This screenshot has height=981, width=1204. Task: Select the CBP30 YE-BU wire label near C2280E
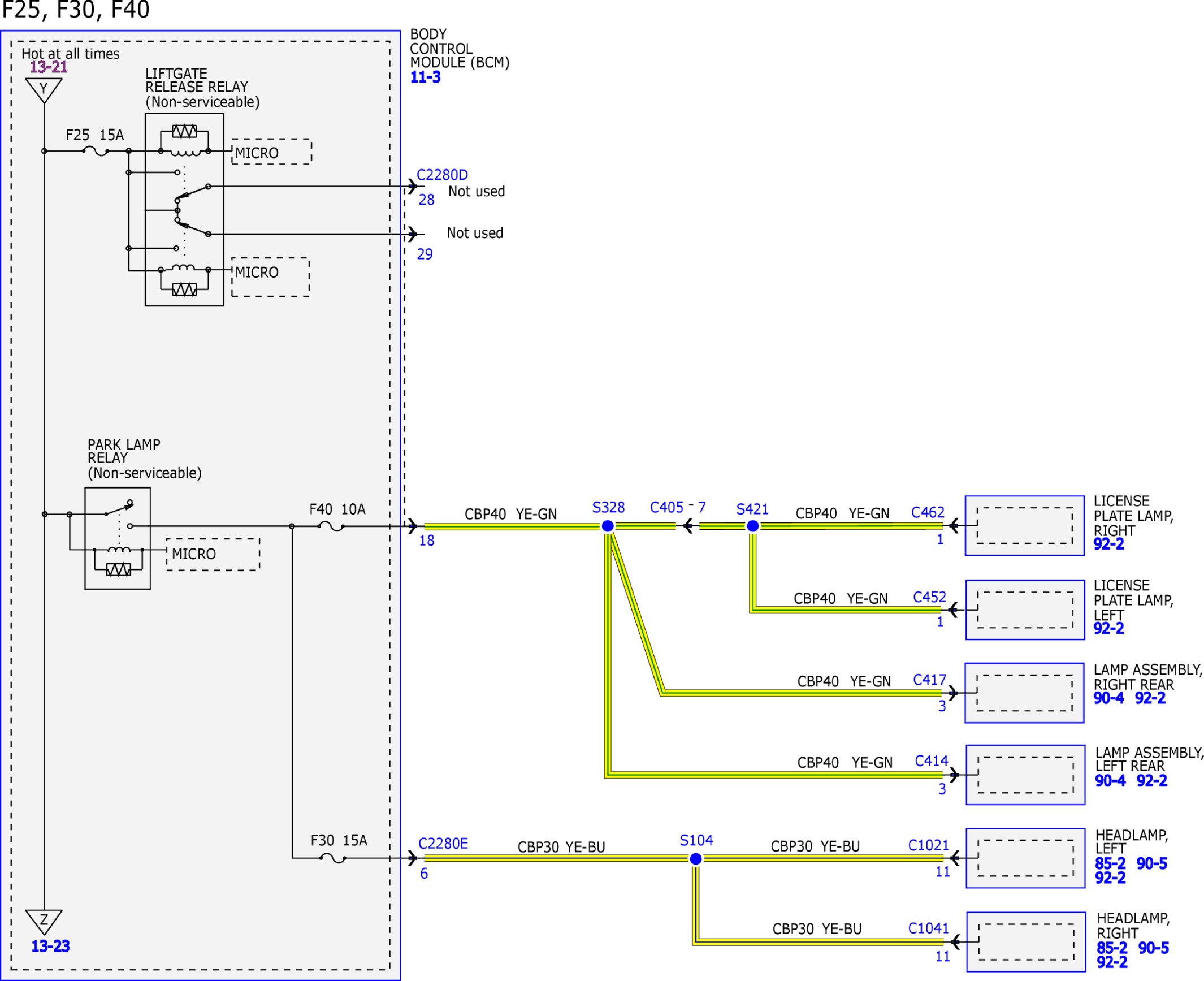(x=561, y=847)
